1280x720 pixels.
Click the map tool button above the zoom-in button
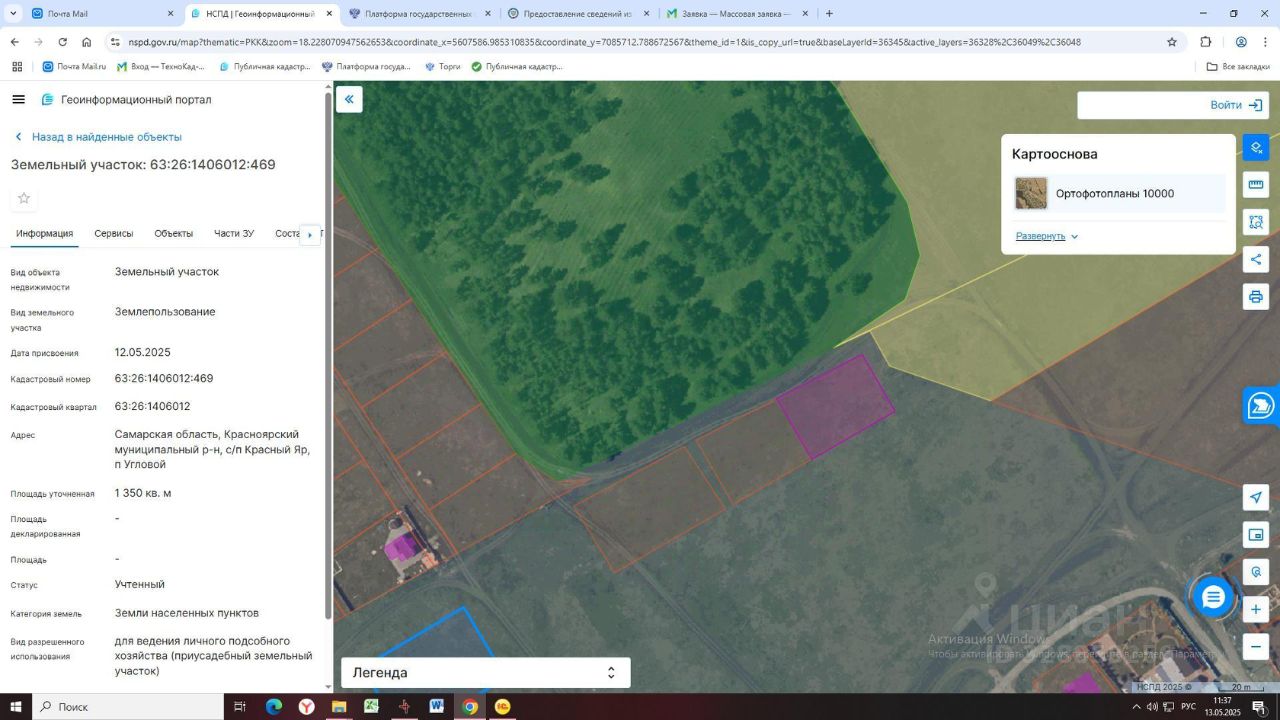pos(1256,572)
